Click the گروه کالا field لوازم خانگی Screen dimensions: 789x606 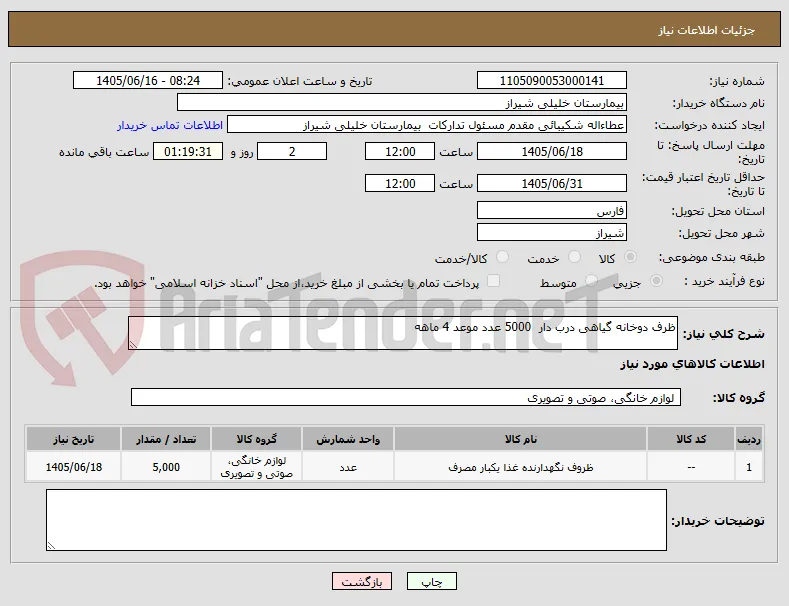tap(406, 397)
